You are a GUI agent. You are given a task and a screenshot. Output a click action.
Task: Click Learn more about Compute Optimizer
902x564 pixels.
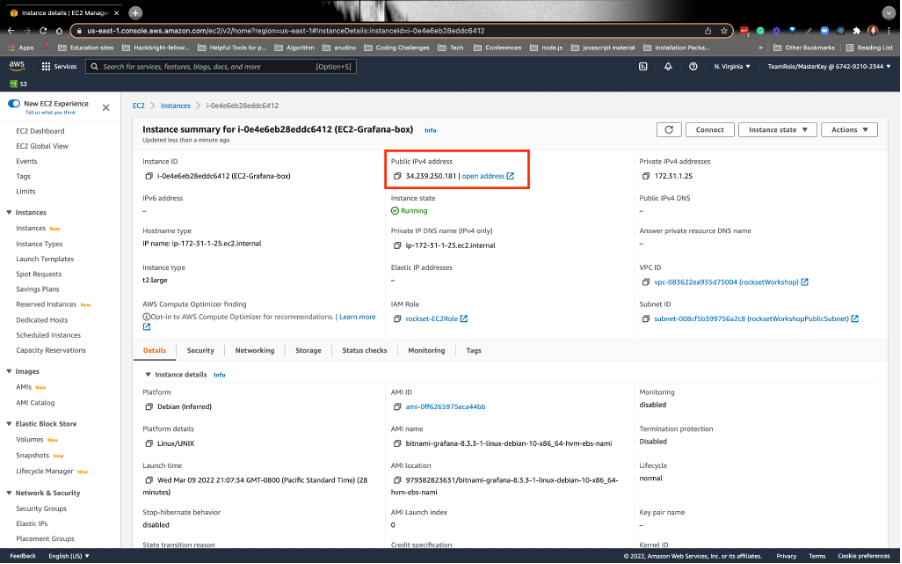point(357,317)
